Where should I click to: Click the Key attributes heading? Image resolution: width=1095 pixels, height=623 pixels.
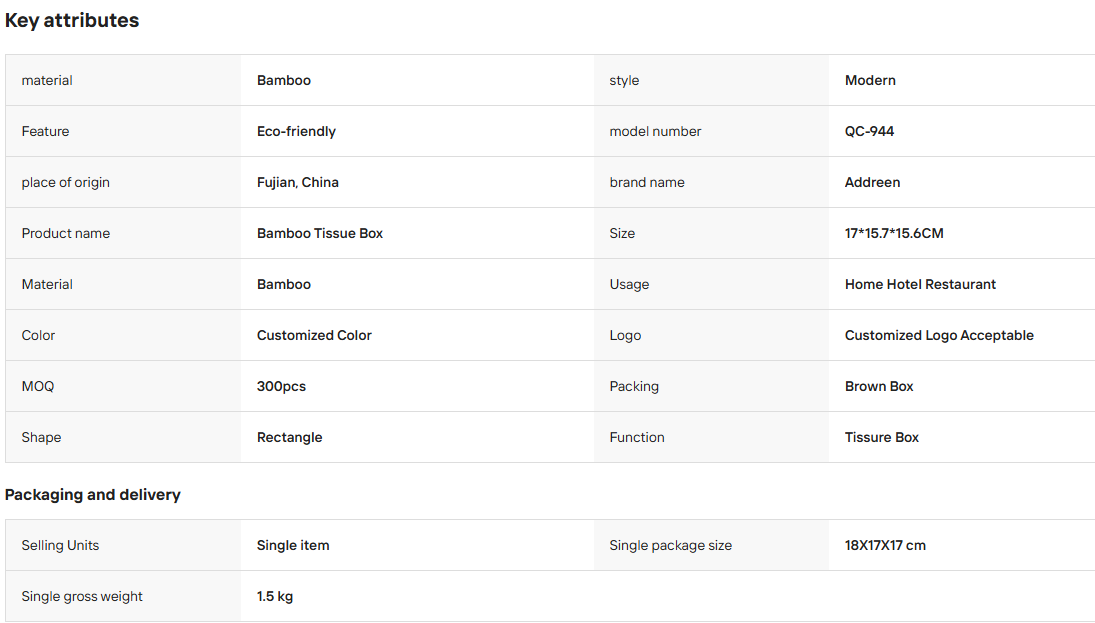point(72,21)
